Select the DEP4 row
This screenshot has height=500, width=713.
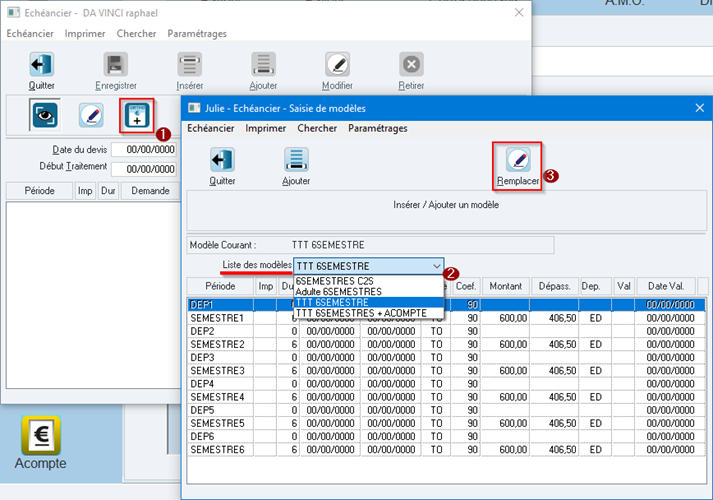(x=447, y=384)
